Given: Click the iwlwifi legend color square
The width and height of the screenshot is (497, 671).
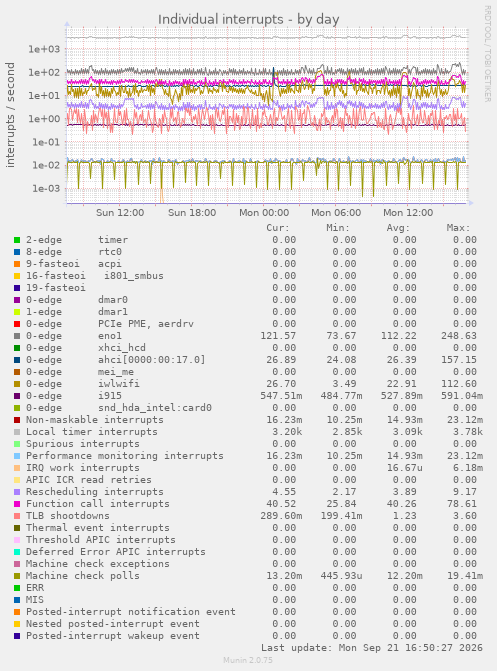Looking at the screenshot, I should pos(17,384).
